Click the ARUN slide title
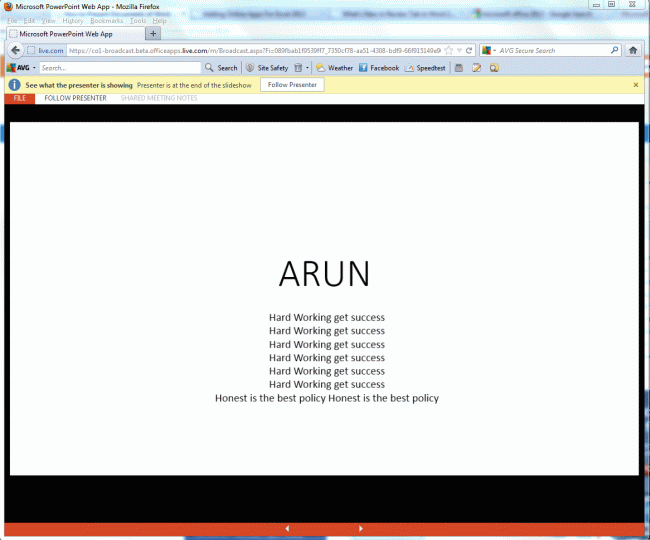 click(324, 274)
